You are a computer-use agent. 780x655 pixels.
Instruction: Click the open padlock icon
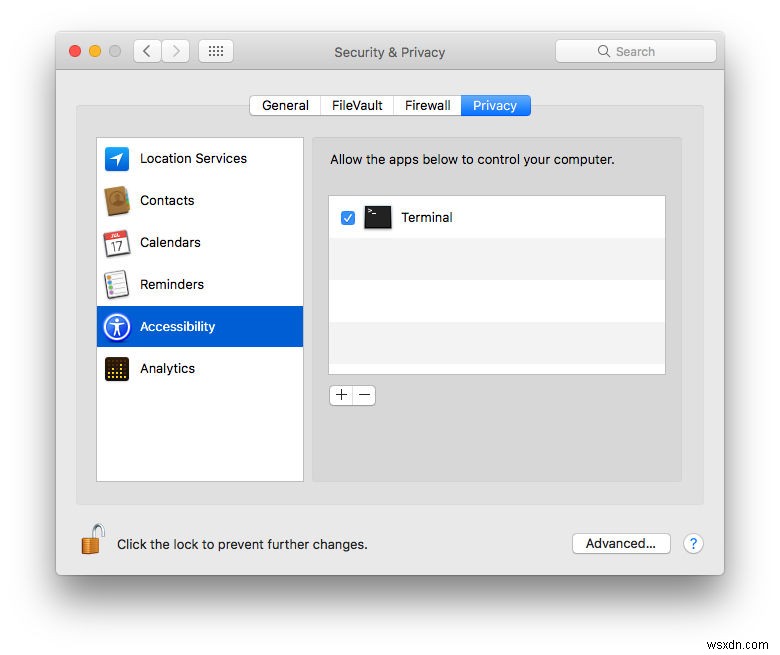93,539
